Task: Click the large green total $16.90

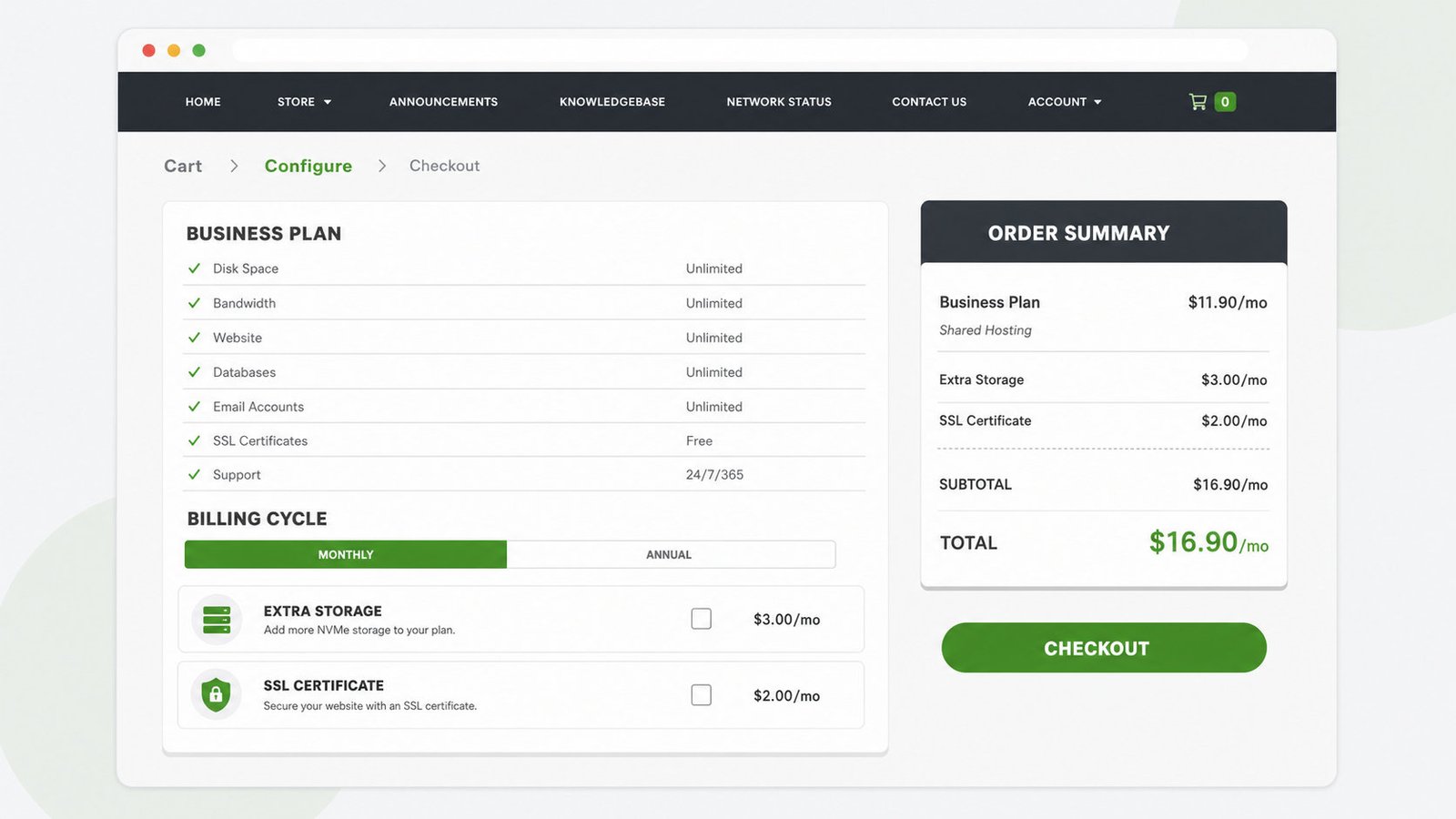Action: tap(1208, 542)
